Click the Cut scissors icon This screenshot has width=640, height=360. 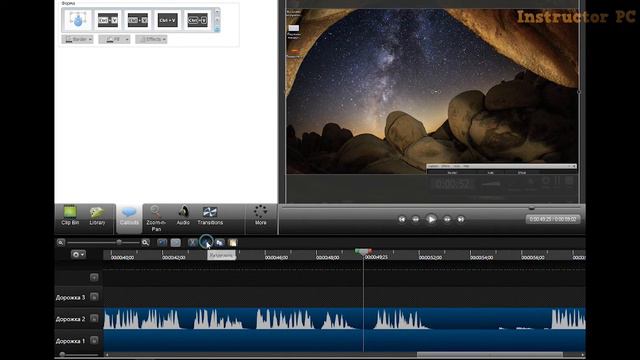pos(193,242)
